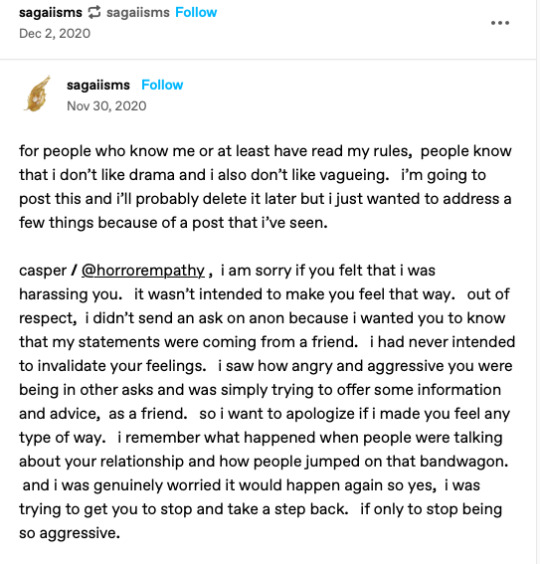Open the Dec 2, 2020 reblog timestamp
Image resolution: width=540 pixels, height=564 pixels.
(55, 34)
